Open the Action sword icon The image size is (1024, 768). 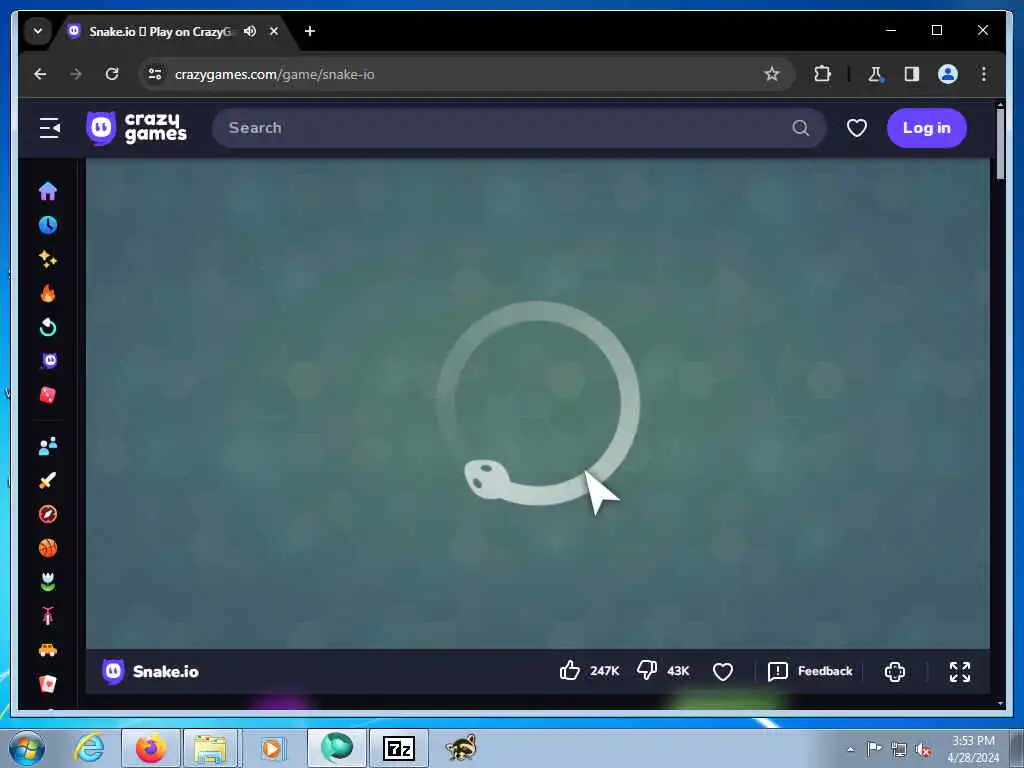tap(48, 481)
